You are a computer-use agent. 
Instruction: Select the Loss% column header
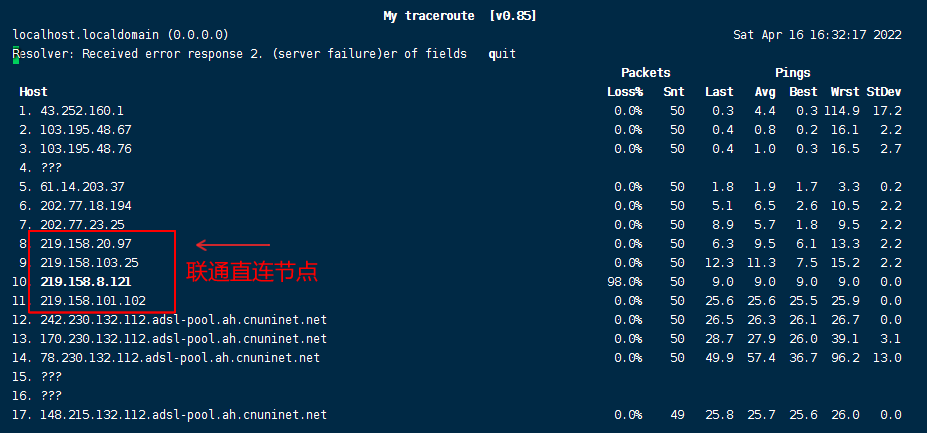pyautogui.click(x=625, y=92)
